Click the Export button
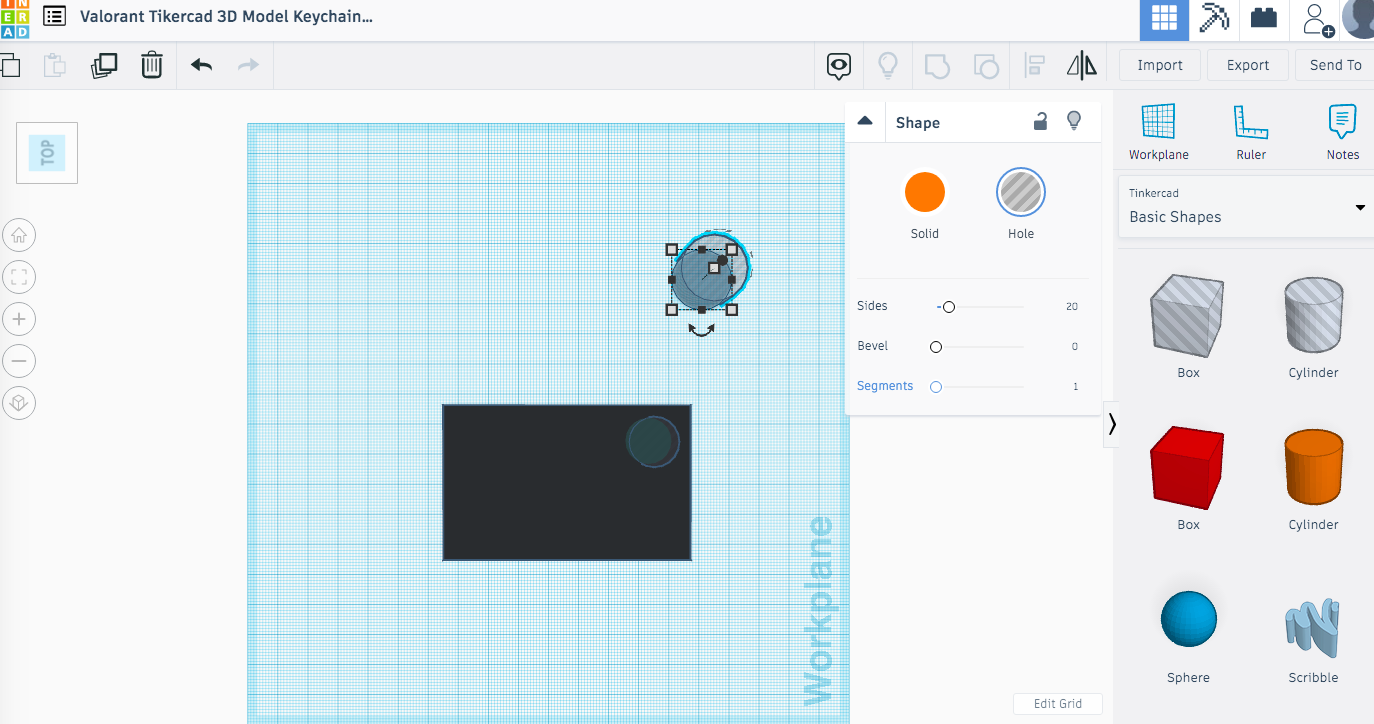This screenshot has height=724, width=1374. 1247,64
